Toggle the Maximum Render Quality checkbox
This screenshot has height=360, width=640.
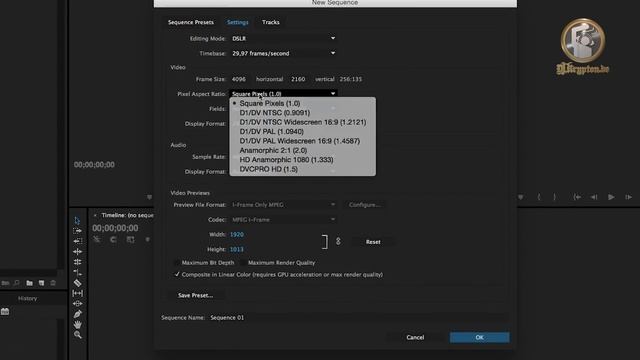(x=243, y=263)
